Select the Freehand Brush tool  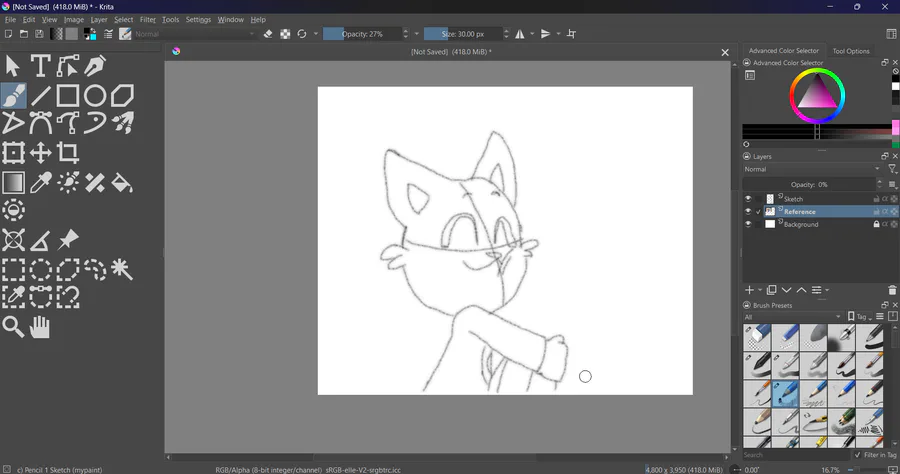tap(13, 95)
